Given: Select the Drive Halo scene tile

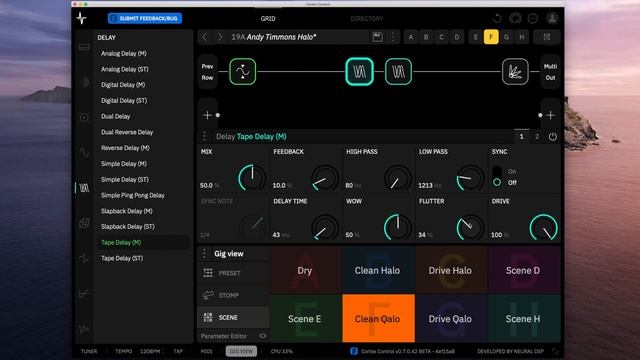Looking at the screenshot, I should click(450, 270).
